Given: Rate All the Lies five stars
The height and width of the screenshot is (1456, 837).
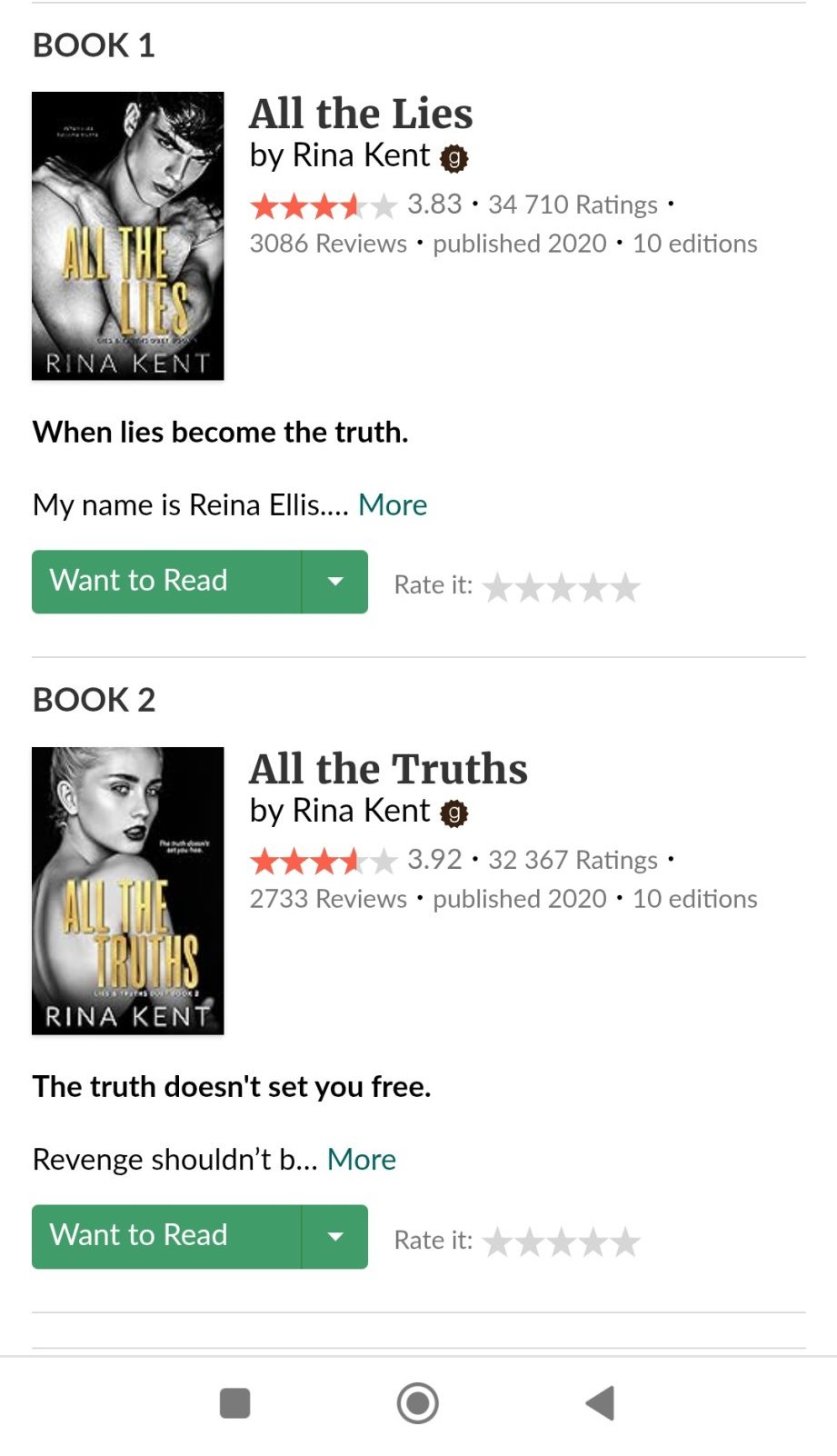Looking at the screenshot, I should (625, 588).
